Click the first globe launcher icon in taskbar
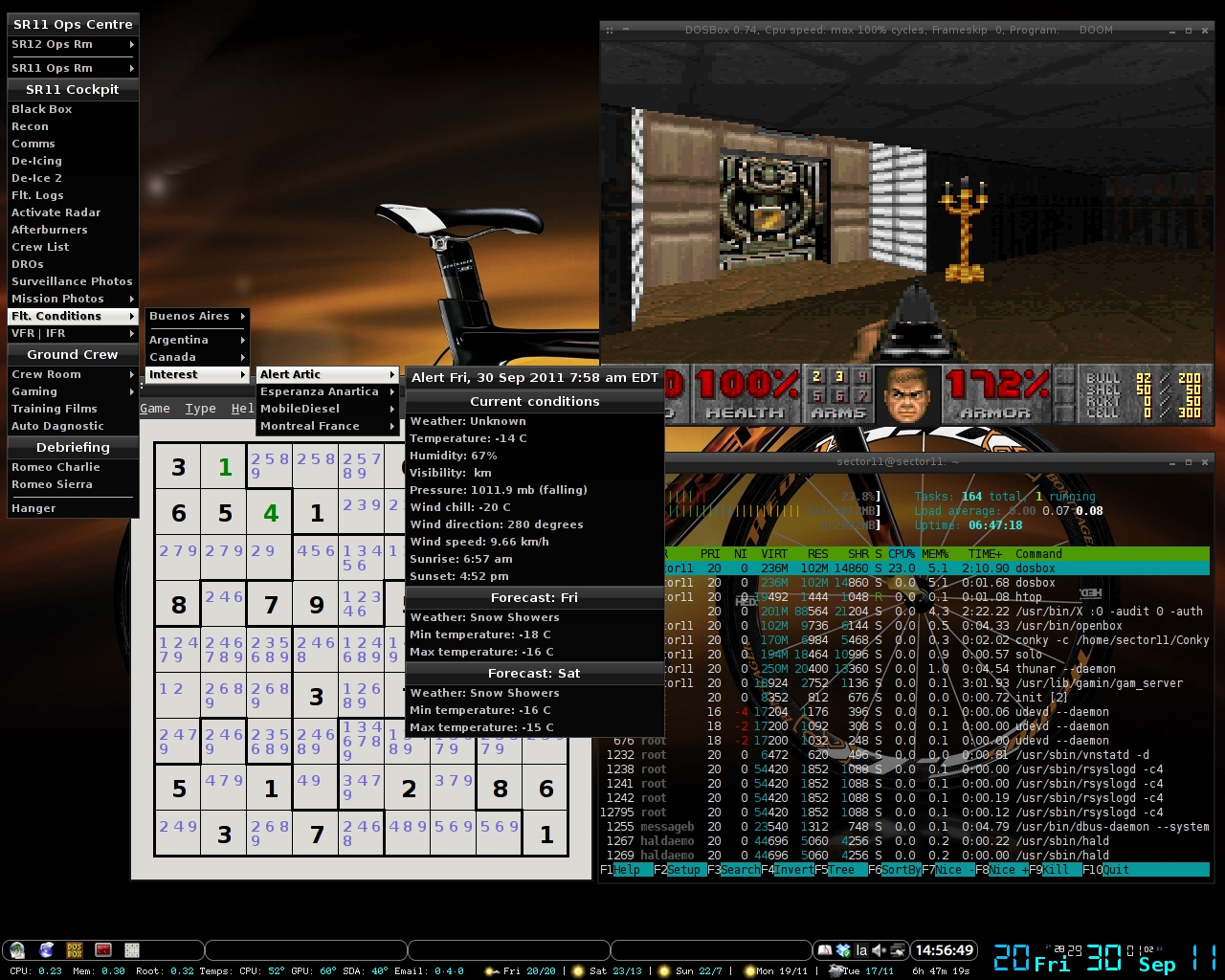 coord(17,950)
